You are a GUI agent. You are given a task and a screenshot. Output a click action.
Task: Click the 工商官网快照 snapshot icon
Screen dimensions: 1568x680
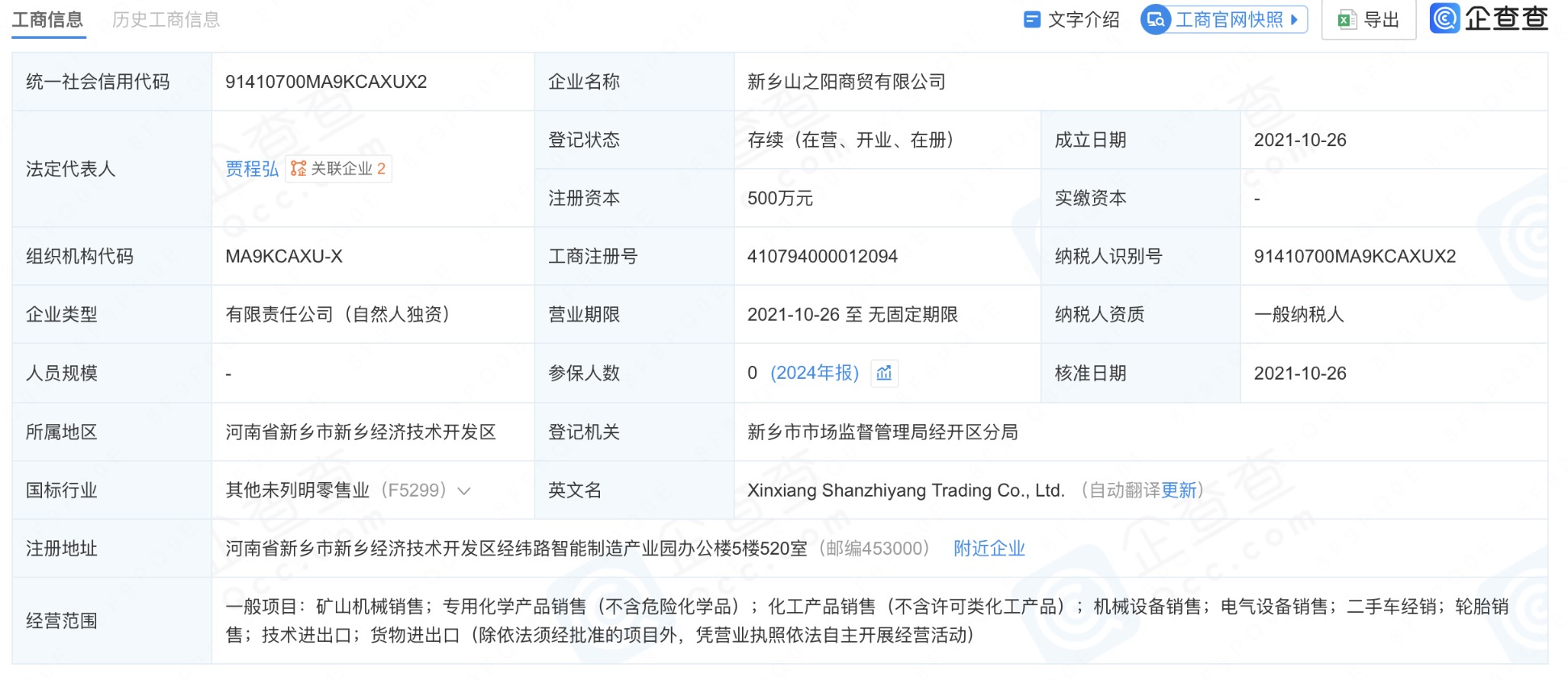(1156, 19)
